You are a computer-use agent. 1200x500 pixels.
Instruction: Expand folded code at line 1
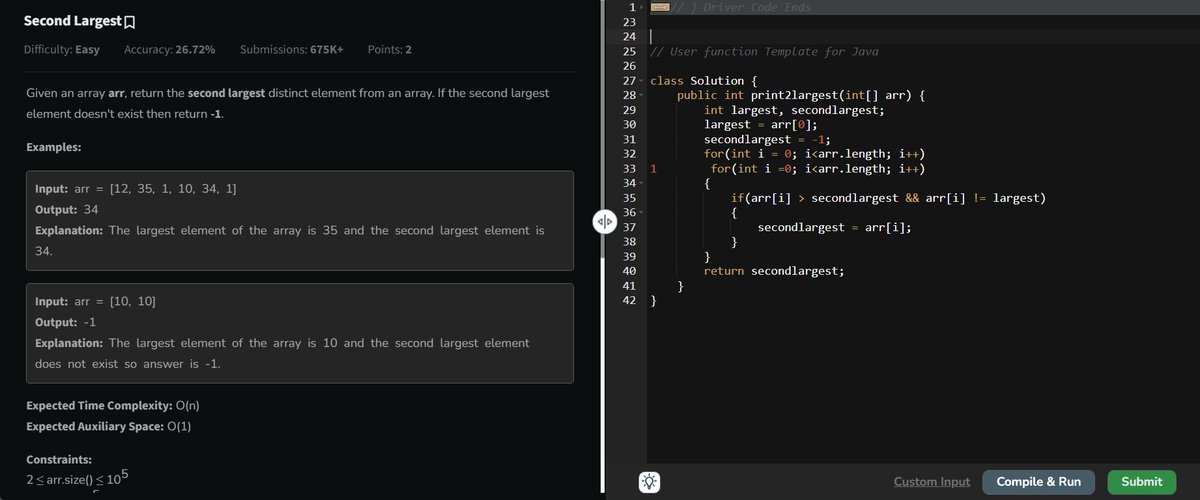coord(640,8)
